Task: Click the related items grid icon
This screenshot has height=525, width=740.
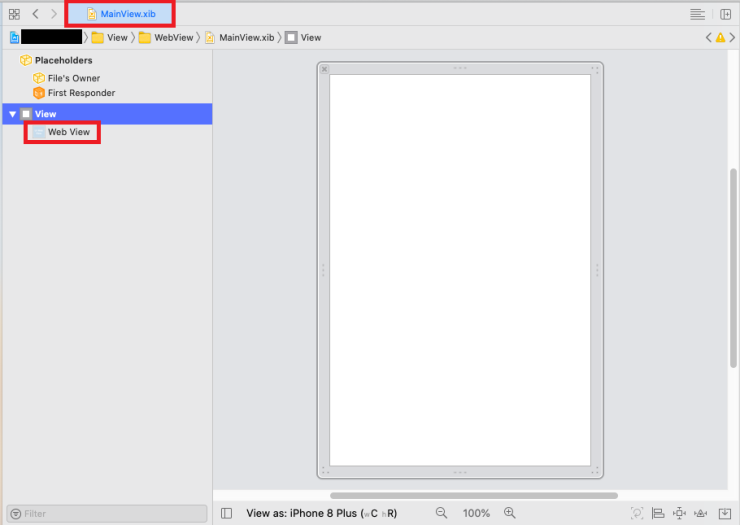Action: pos(14,14)
